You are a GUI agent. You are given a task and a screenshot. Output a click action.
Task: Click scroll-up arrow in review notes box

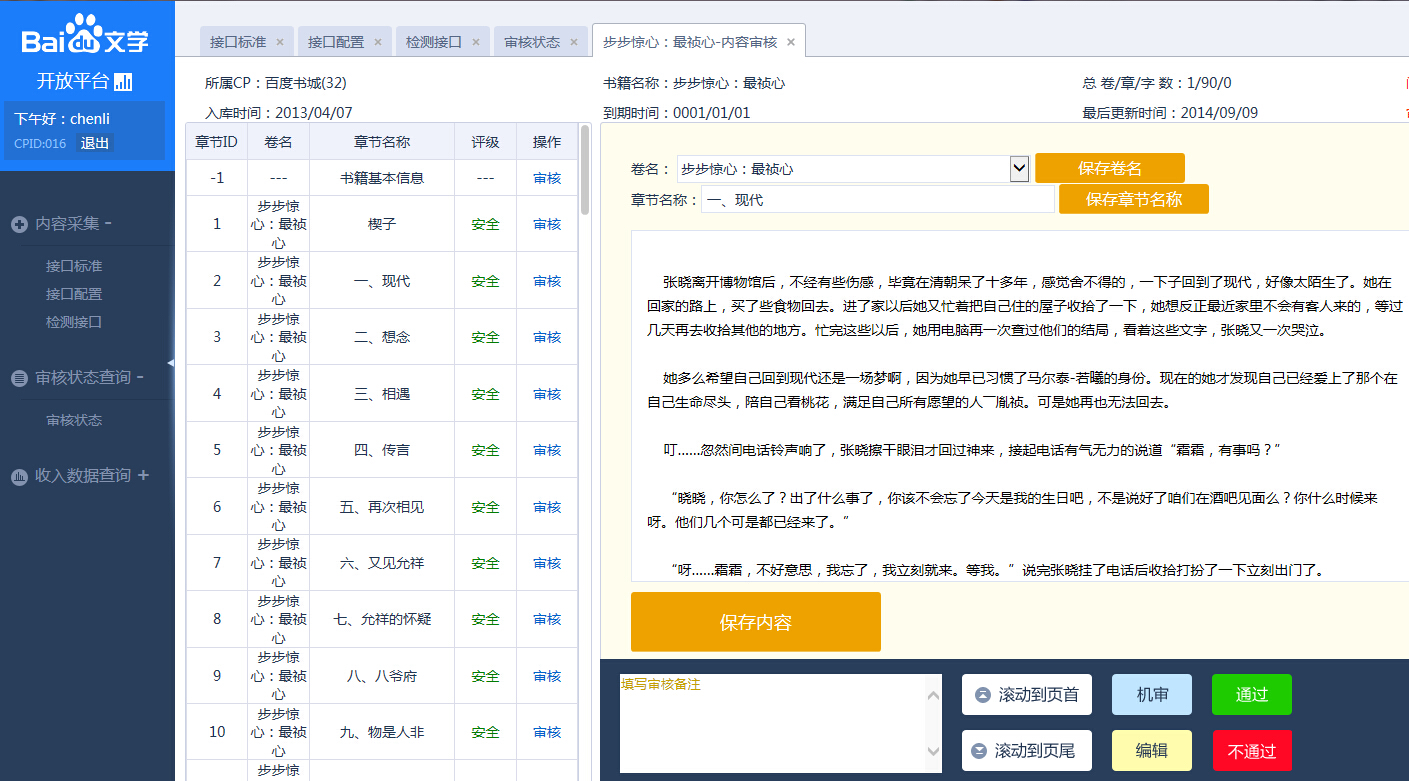[x=934, y=694]
